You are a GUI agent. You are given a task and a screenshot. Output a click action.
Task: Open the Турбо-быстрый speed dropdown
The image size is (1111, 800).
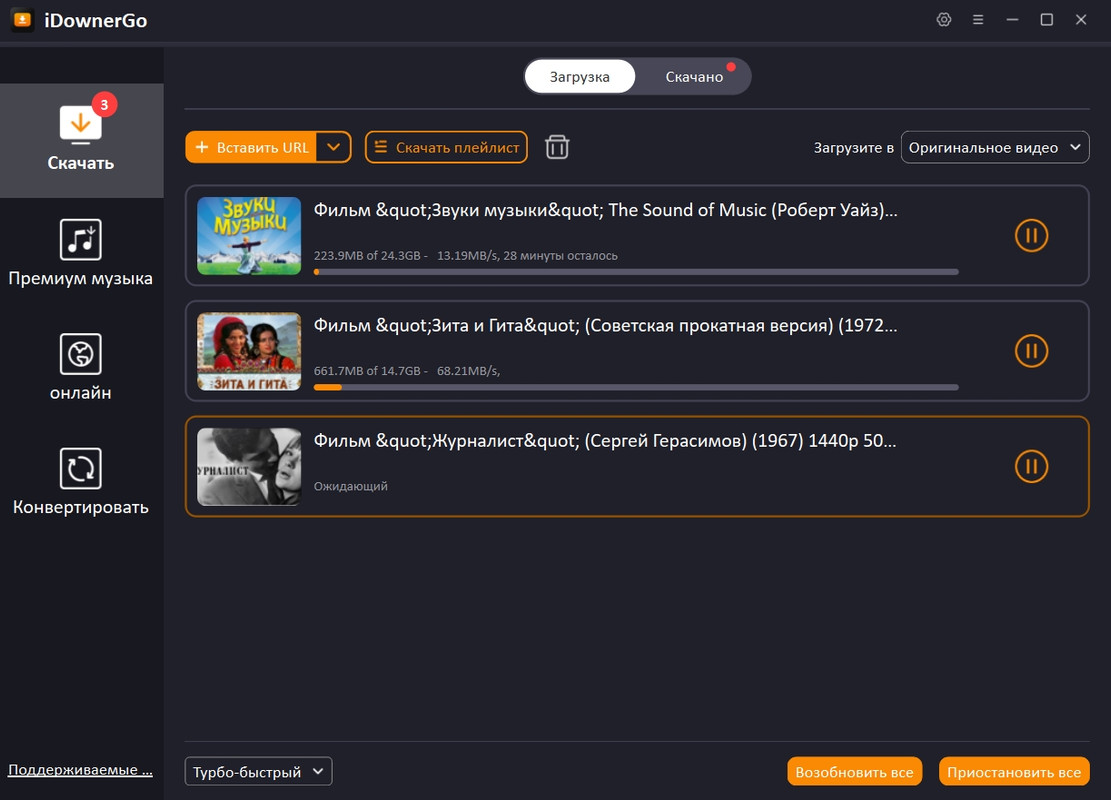tap(258, 772)
